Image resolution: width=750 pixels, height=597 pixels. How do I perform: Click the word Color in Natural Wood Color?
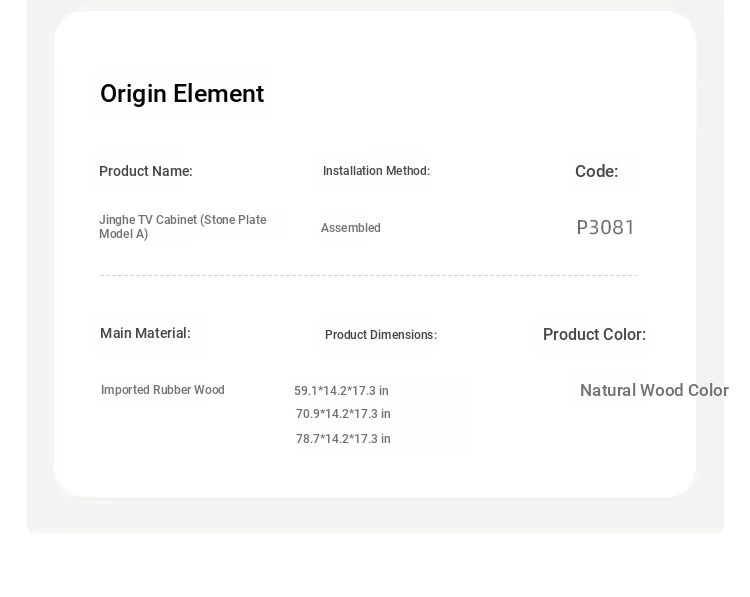coord(708,390)
